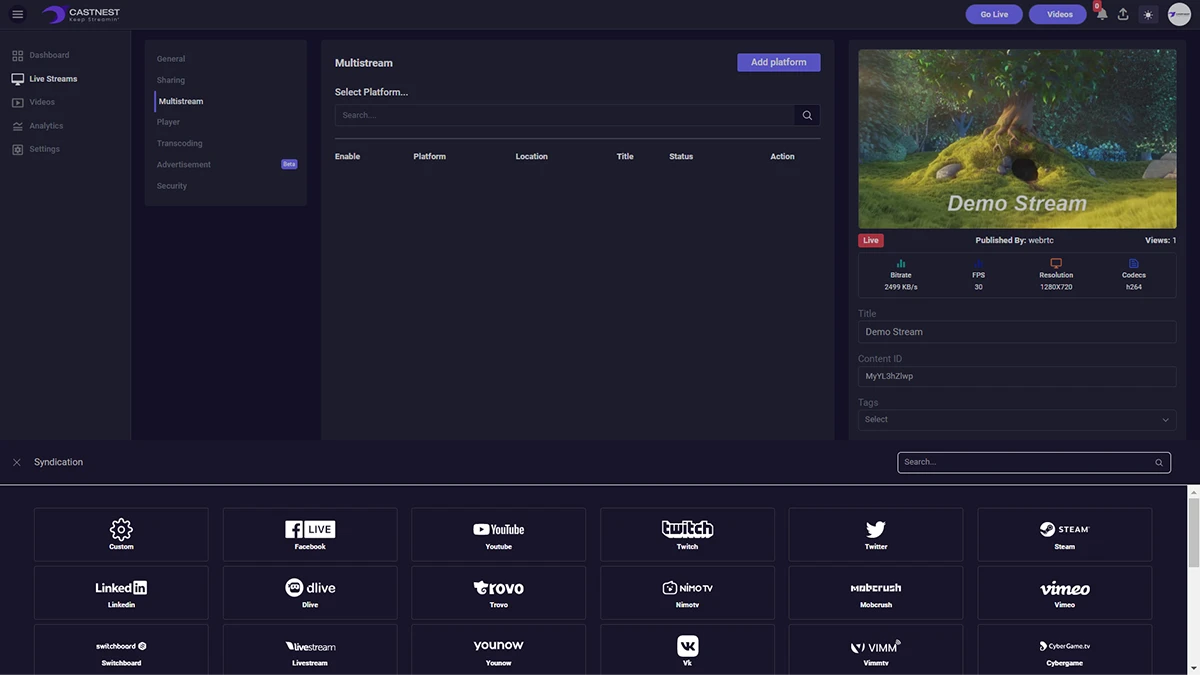Choose the Vimeo platform
1200x675 pixels.
click(1065, 593)
